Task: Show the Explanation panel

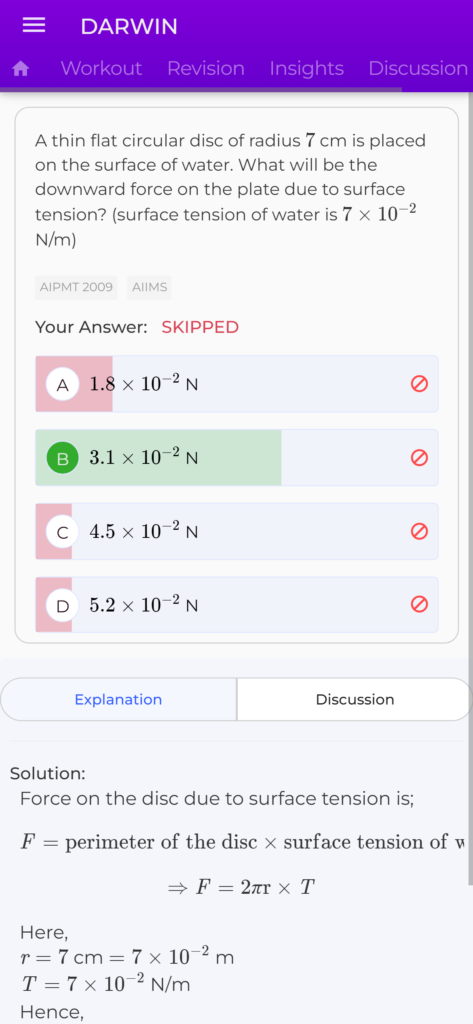Action: pyautogui.click(x=118, y=699)
